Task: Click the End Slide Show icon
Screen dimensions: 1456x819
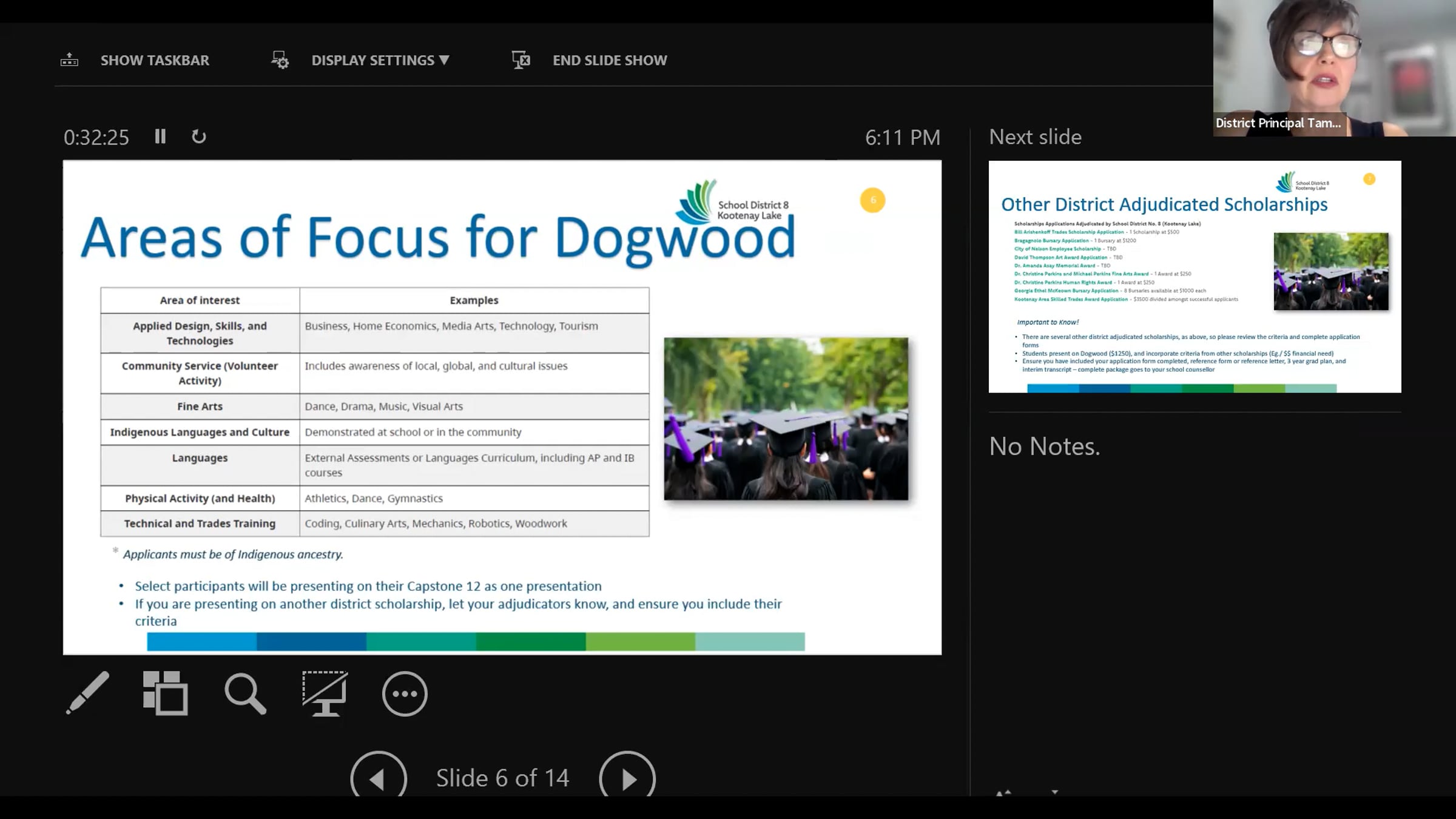Action: click(521, 60)
